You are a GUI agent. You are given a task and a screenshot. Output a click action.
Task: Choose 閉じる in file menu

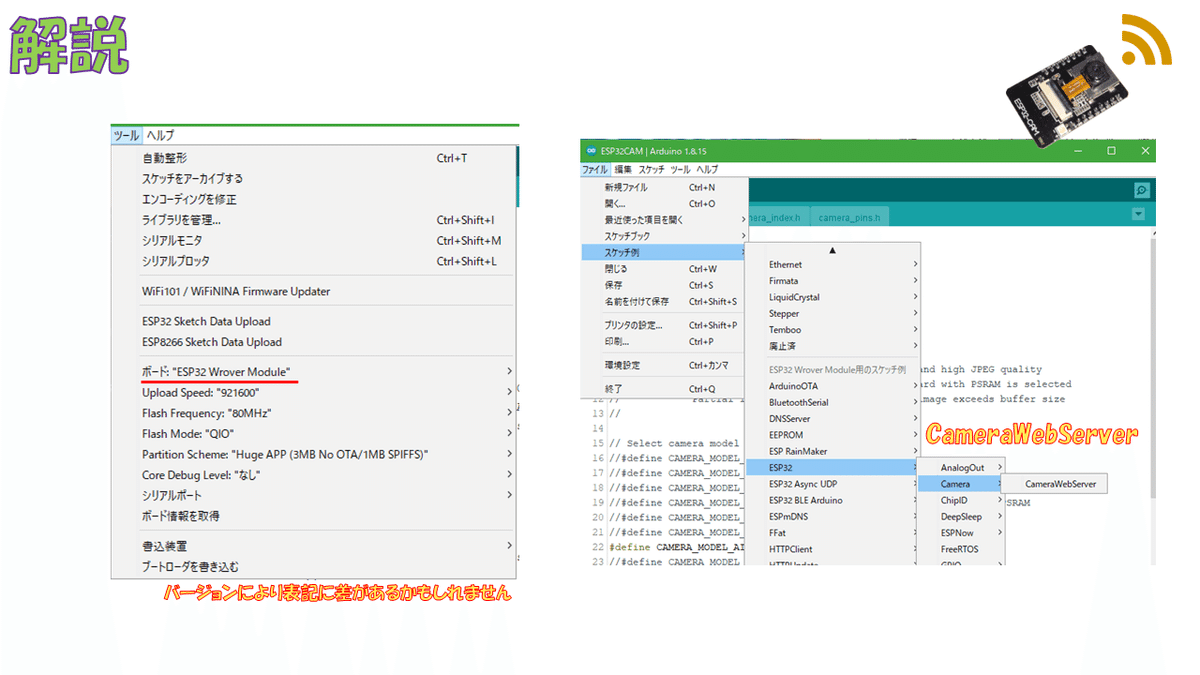pos(664,269)
